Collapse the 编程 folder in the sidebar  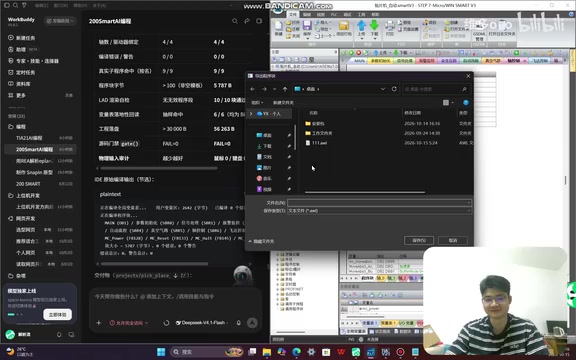point(17,127)
